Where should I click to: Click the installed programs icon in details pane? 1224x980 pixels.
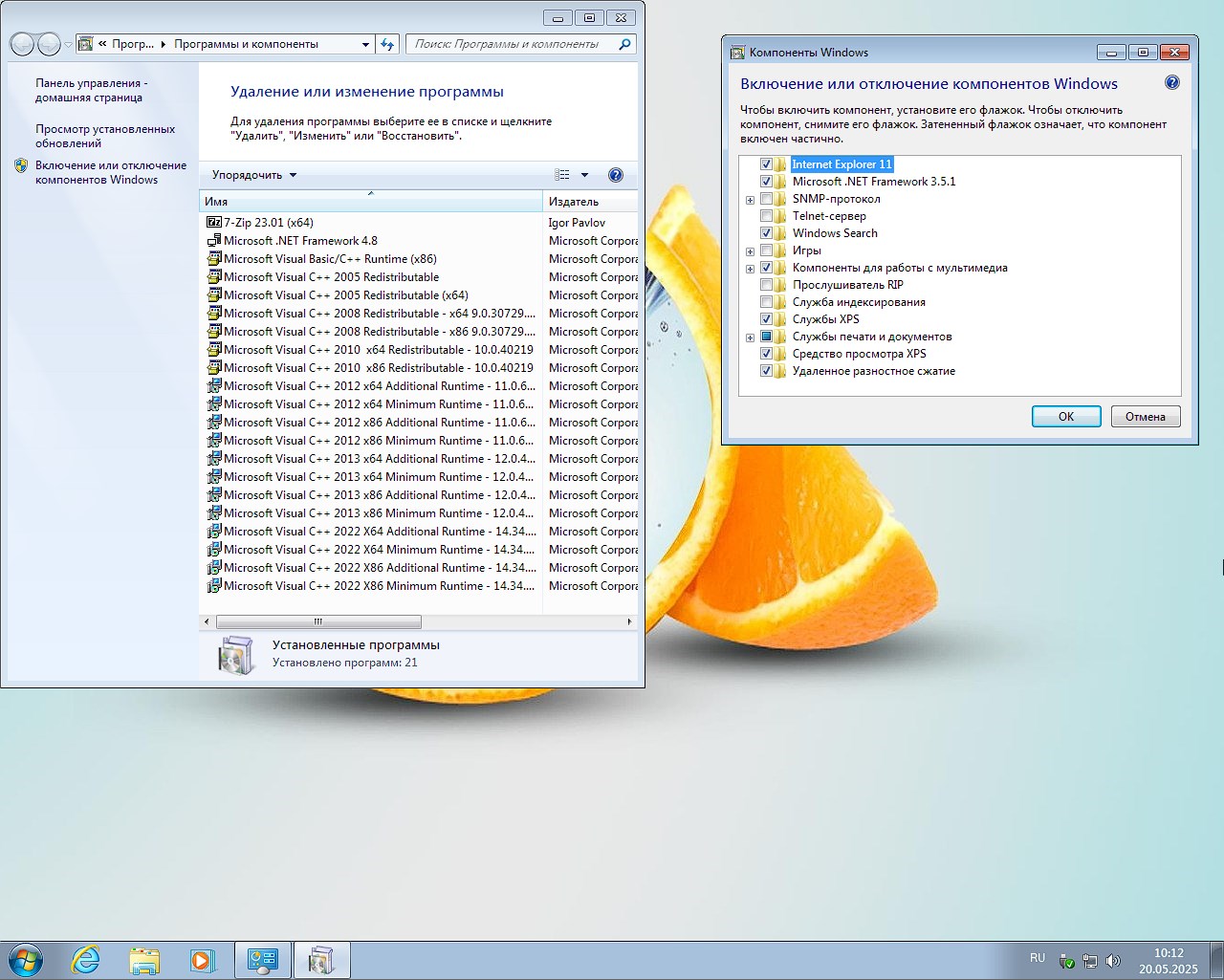[236, 655]
